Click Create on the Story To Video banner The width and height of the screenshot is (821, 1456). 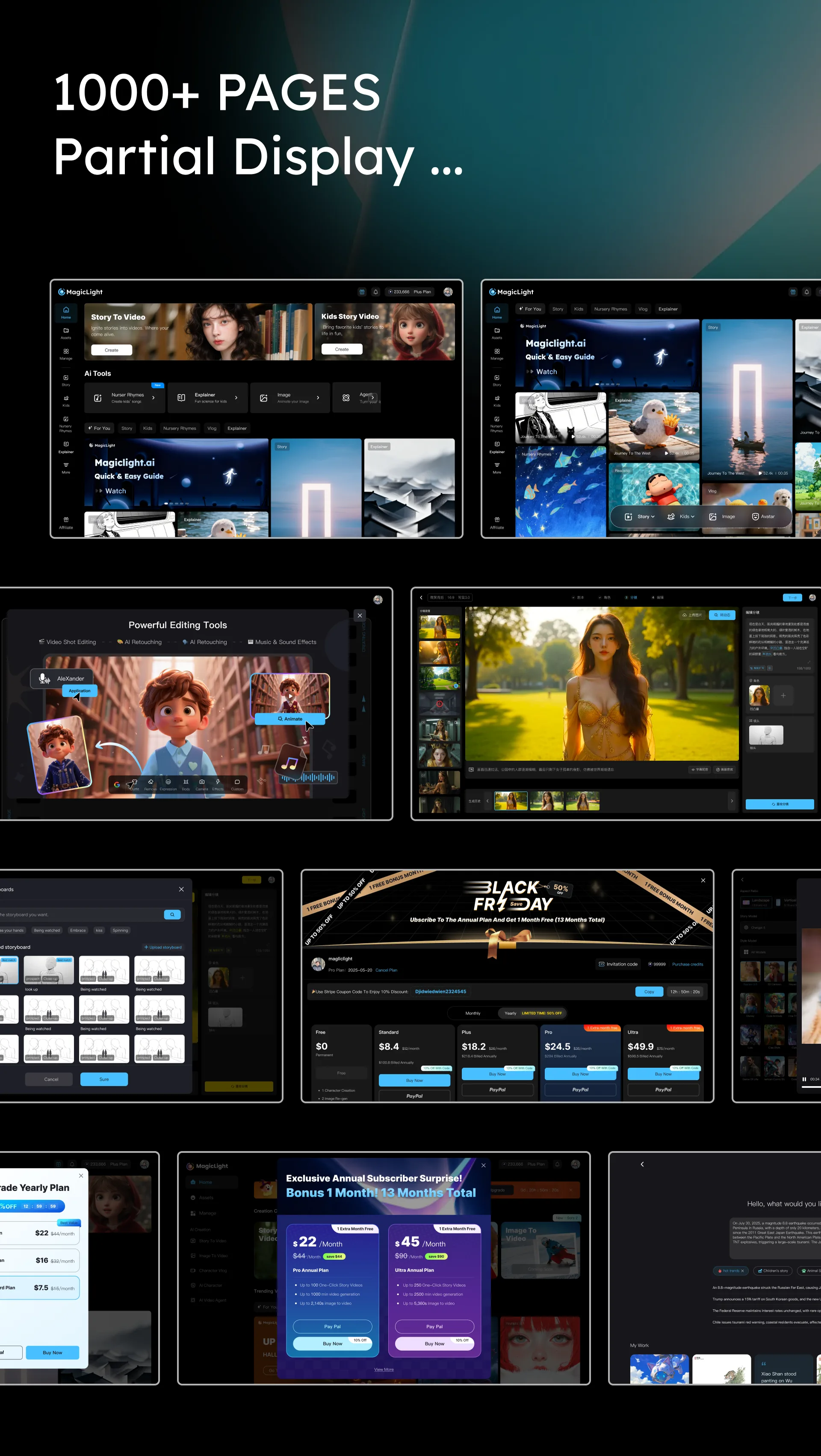[111, 351]
